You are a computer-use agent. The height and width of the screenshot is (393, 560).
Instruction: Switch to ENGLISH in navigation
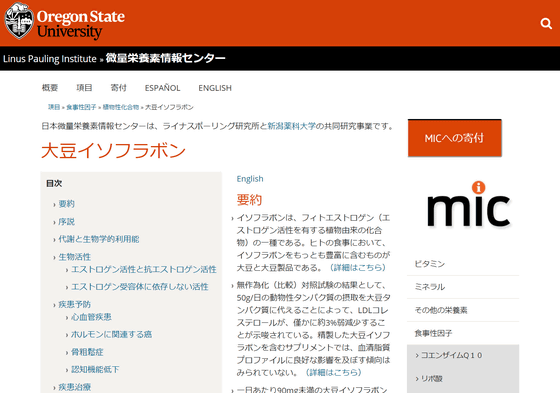[x=215, y=88]
